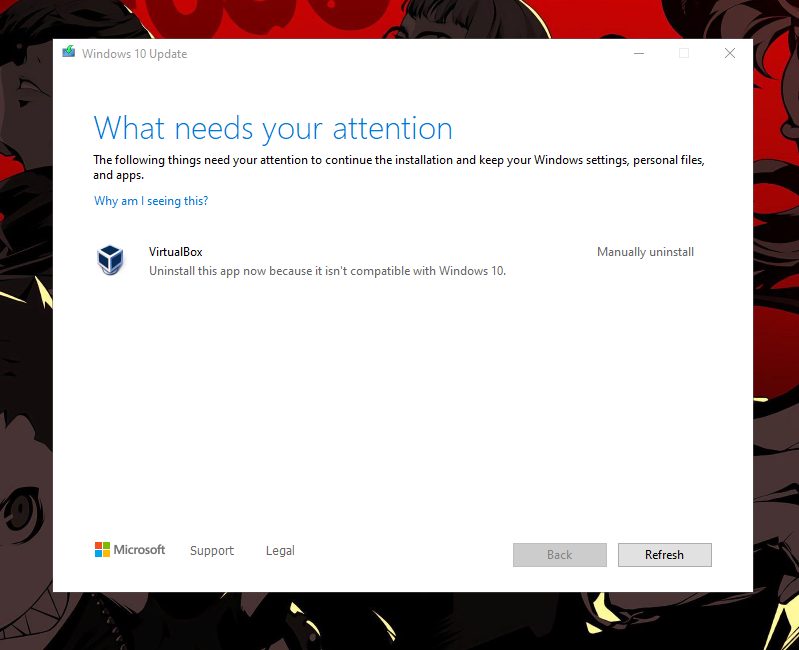The image size is (799, 650).
Task: Click the "Uninstall this app now" description
Action: coord(327,271)
